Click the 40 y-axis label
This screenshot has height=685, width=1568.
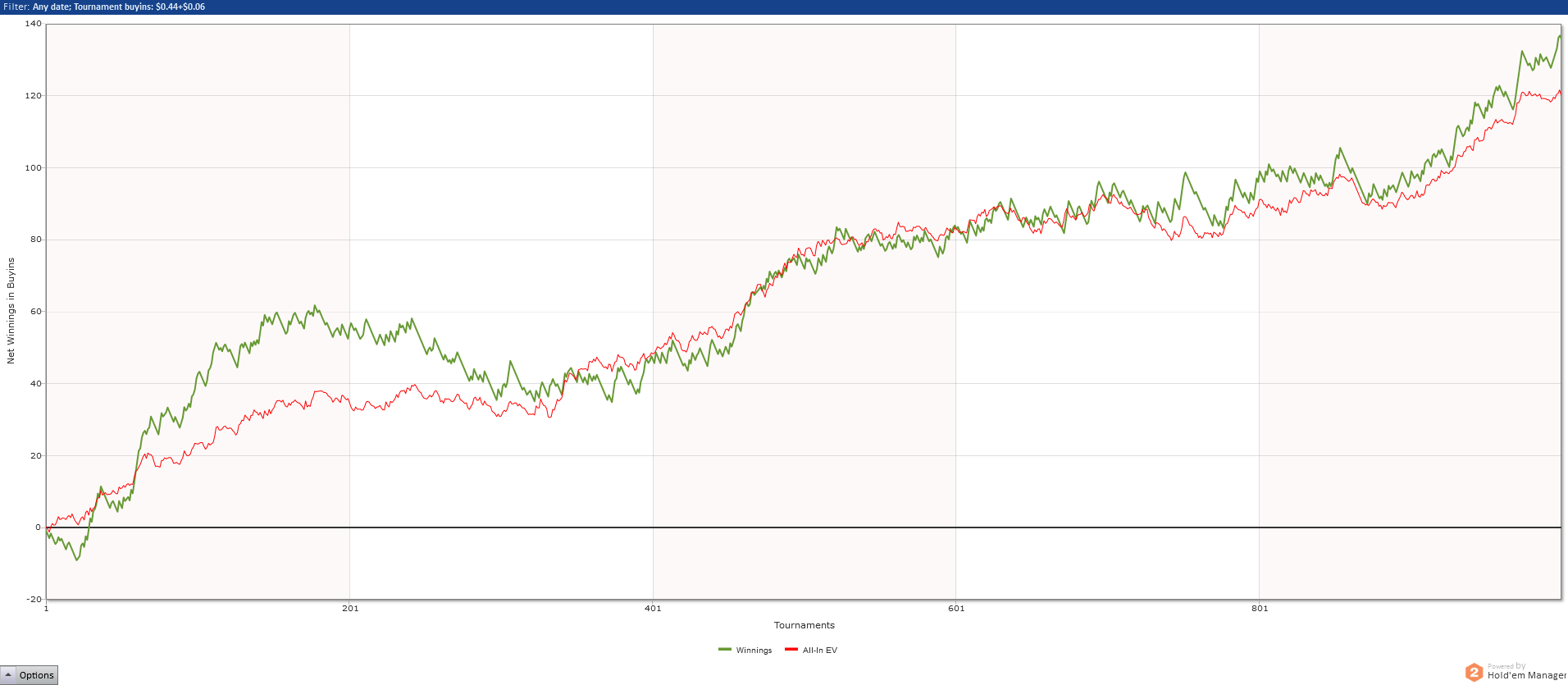36,383
